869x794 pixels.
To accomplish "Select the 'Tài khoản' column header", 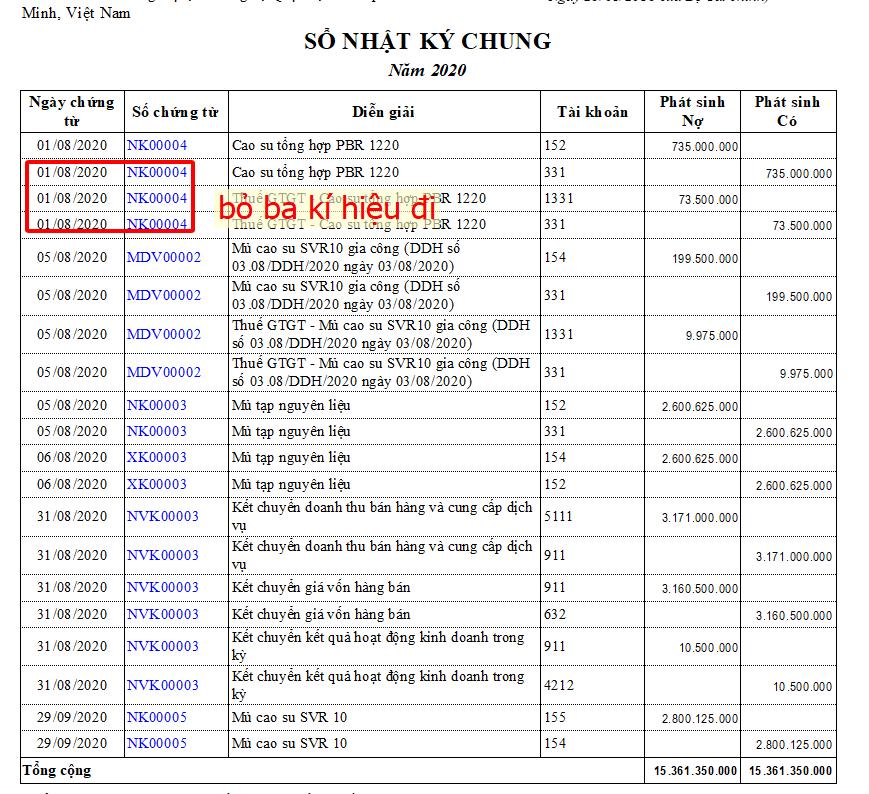I will click(x=592, y=112).
